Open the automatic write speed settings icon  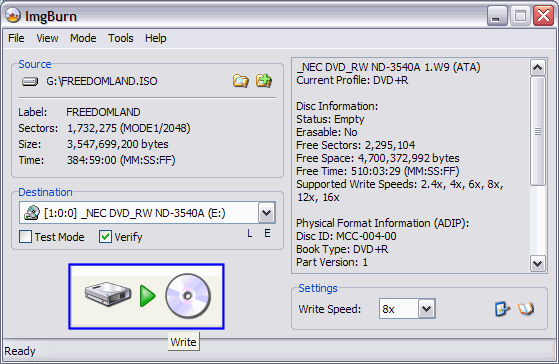pos(502,309)
